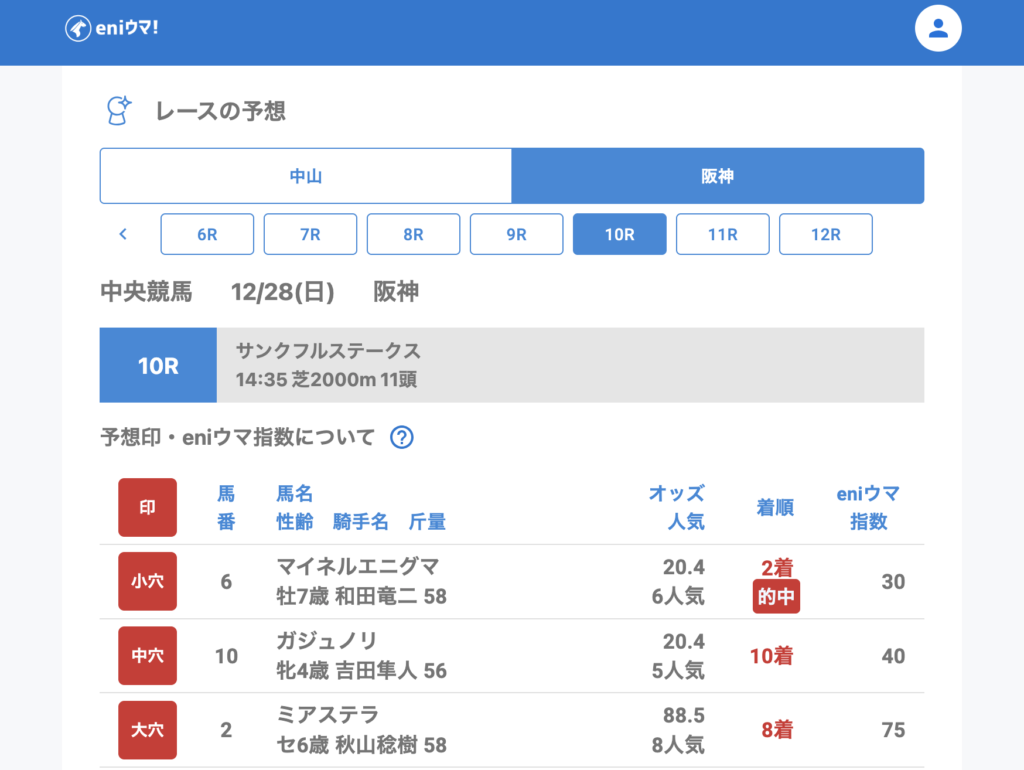Select race 7R

pyautogui.click(x=310, y=234)
